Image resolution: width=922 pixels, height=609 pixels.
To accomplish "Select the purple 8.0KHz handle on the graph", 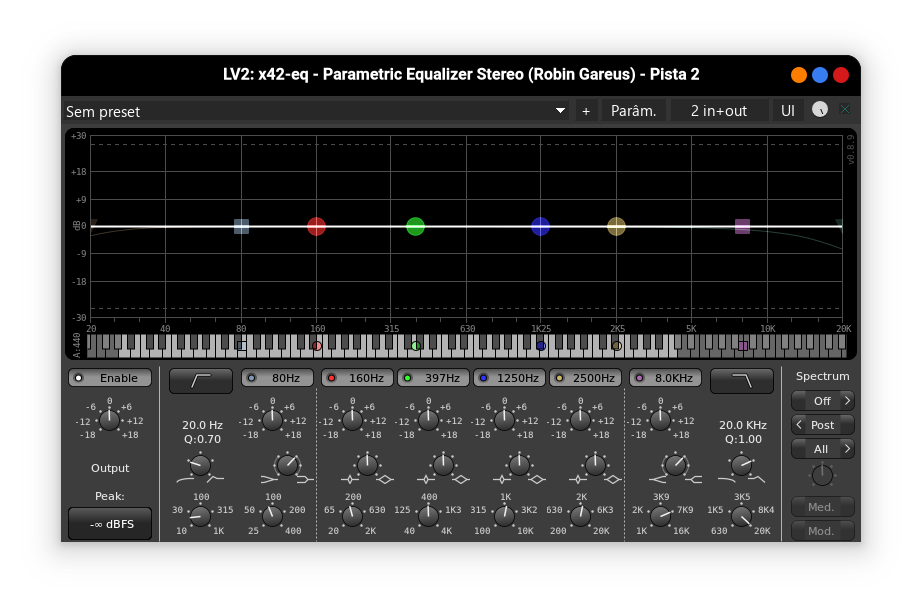I will (x=742, y=227).
